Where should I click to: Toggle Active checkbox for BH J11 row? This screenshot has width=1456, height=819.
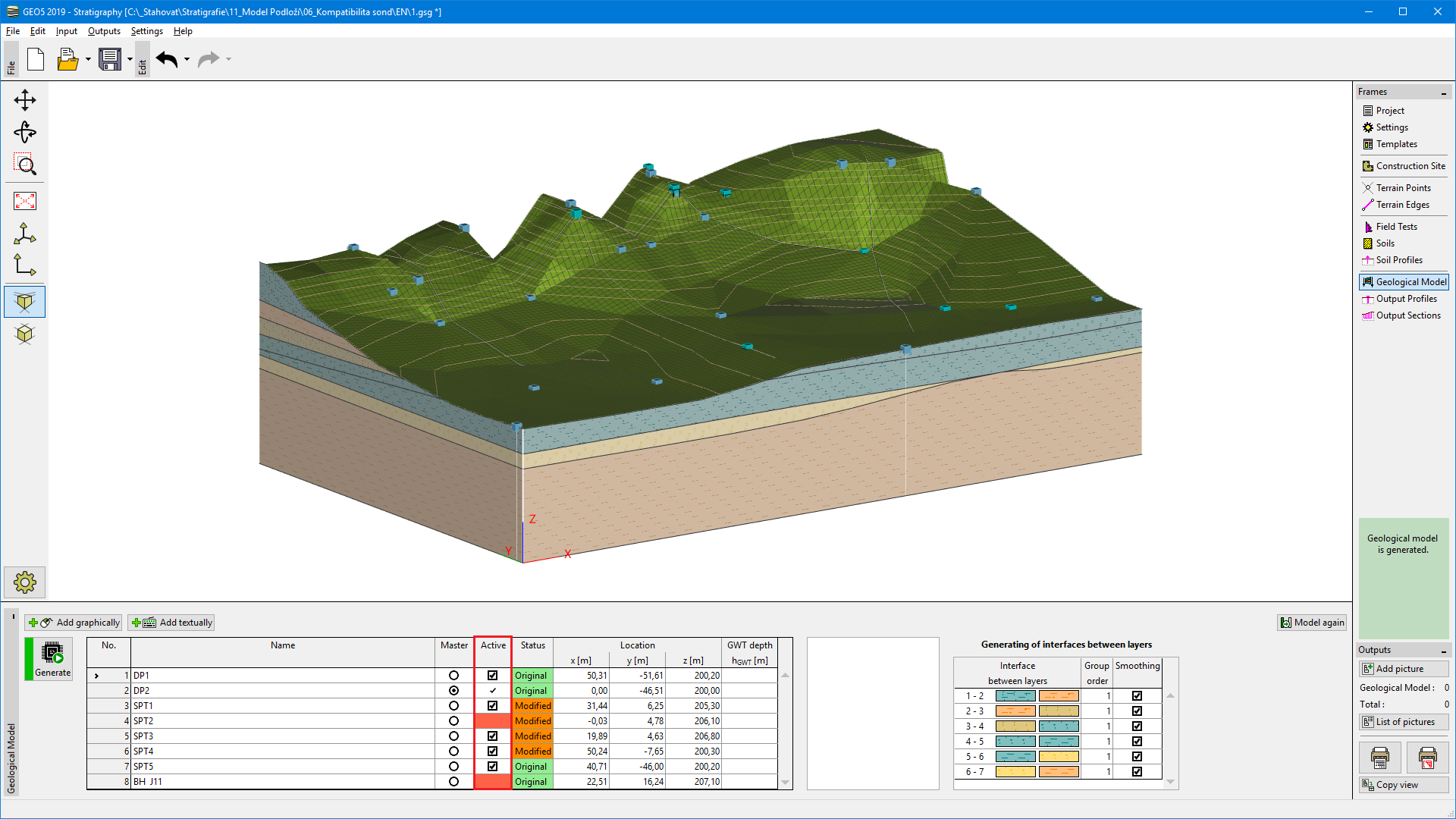(x=492, y=781)
